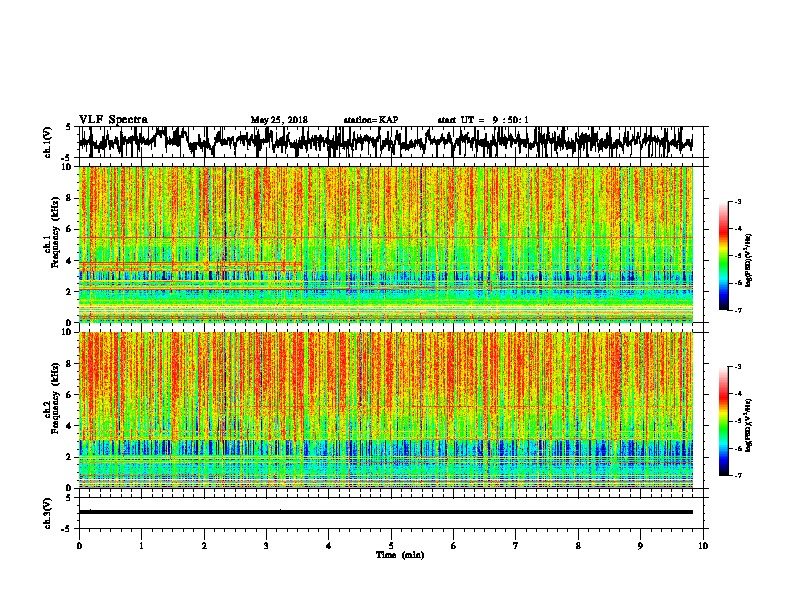
Task: Click time axis tick label "1"
Action: 141,545
